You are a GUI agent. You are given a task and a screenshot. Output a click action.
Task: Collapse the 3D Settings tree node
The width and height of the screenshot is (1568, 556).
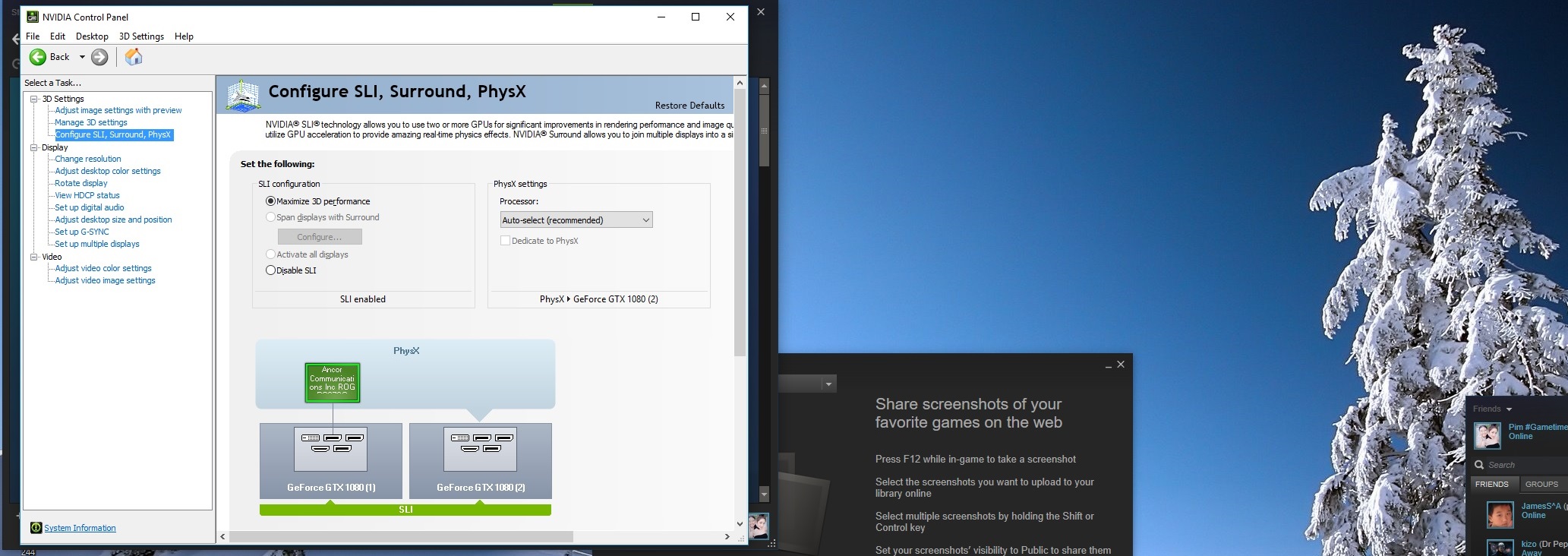34,99
